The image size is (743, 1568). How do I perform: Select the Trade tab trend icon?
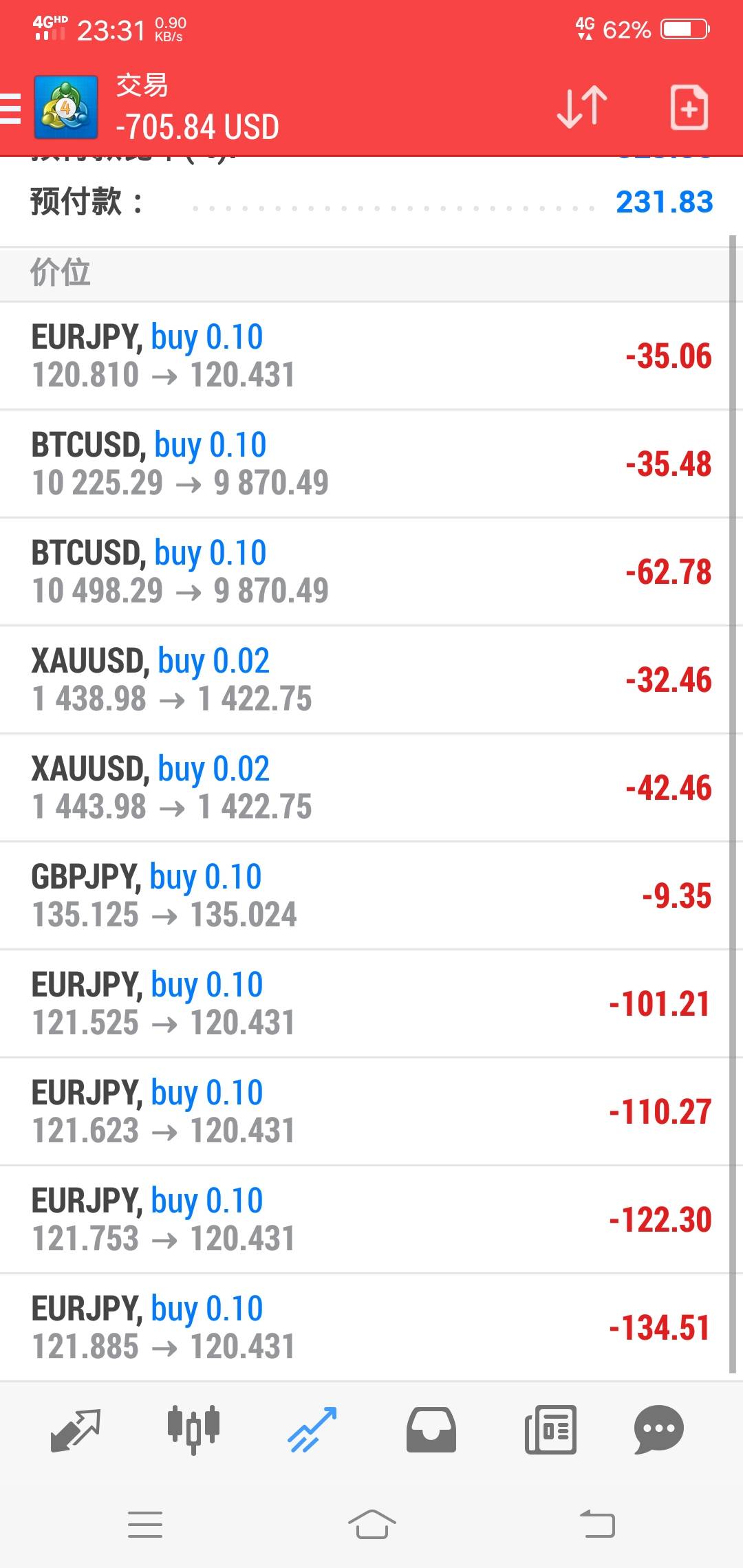[312, 1430]
